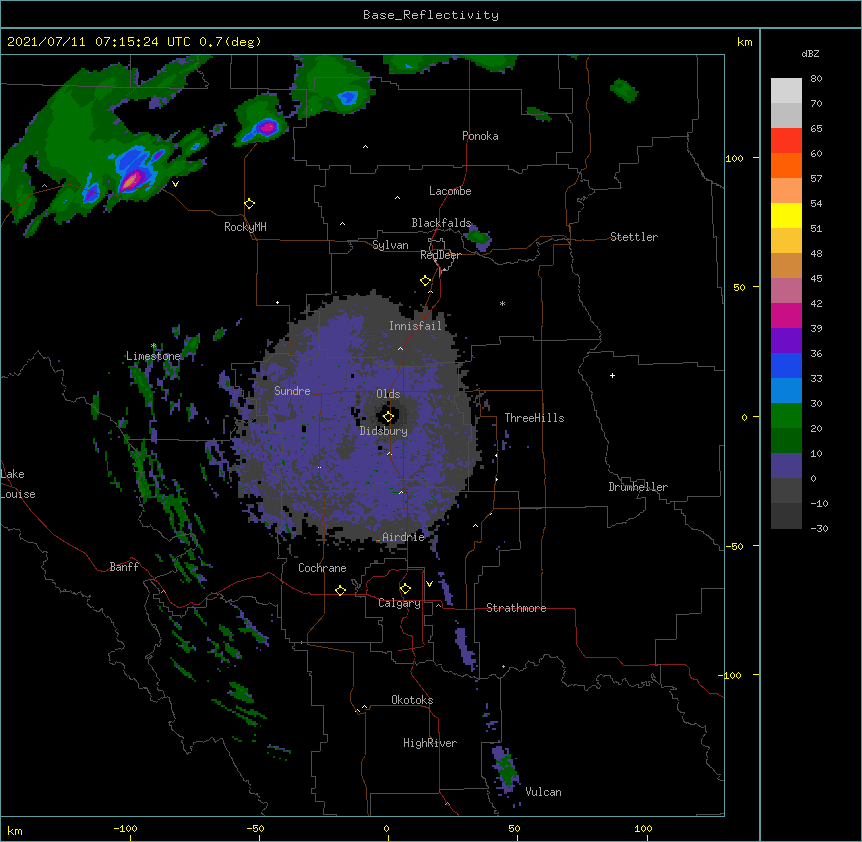Click the white plus marker north of Drumheller
This screenshot has height=842, width=862.
tap(612, 375)
